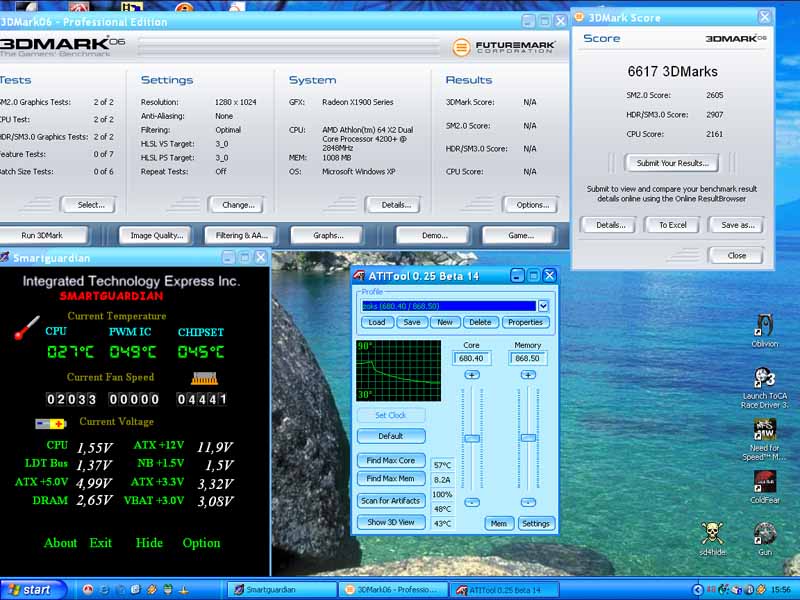Click the Run 3DMark button
The image size is (800, 600).
pyautogui.click(x=42, y=235)
